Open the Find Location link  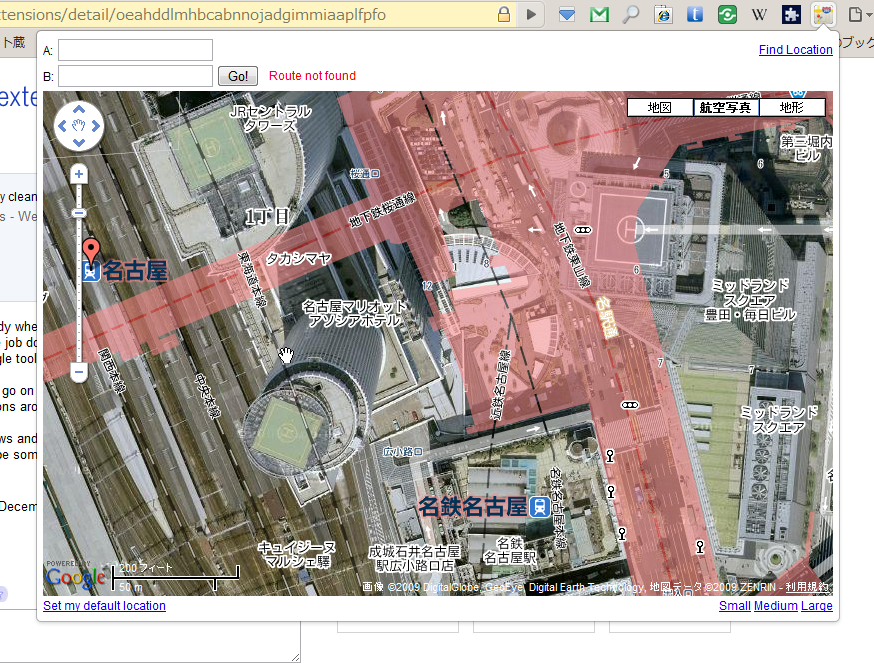coord(795,50)
